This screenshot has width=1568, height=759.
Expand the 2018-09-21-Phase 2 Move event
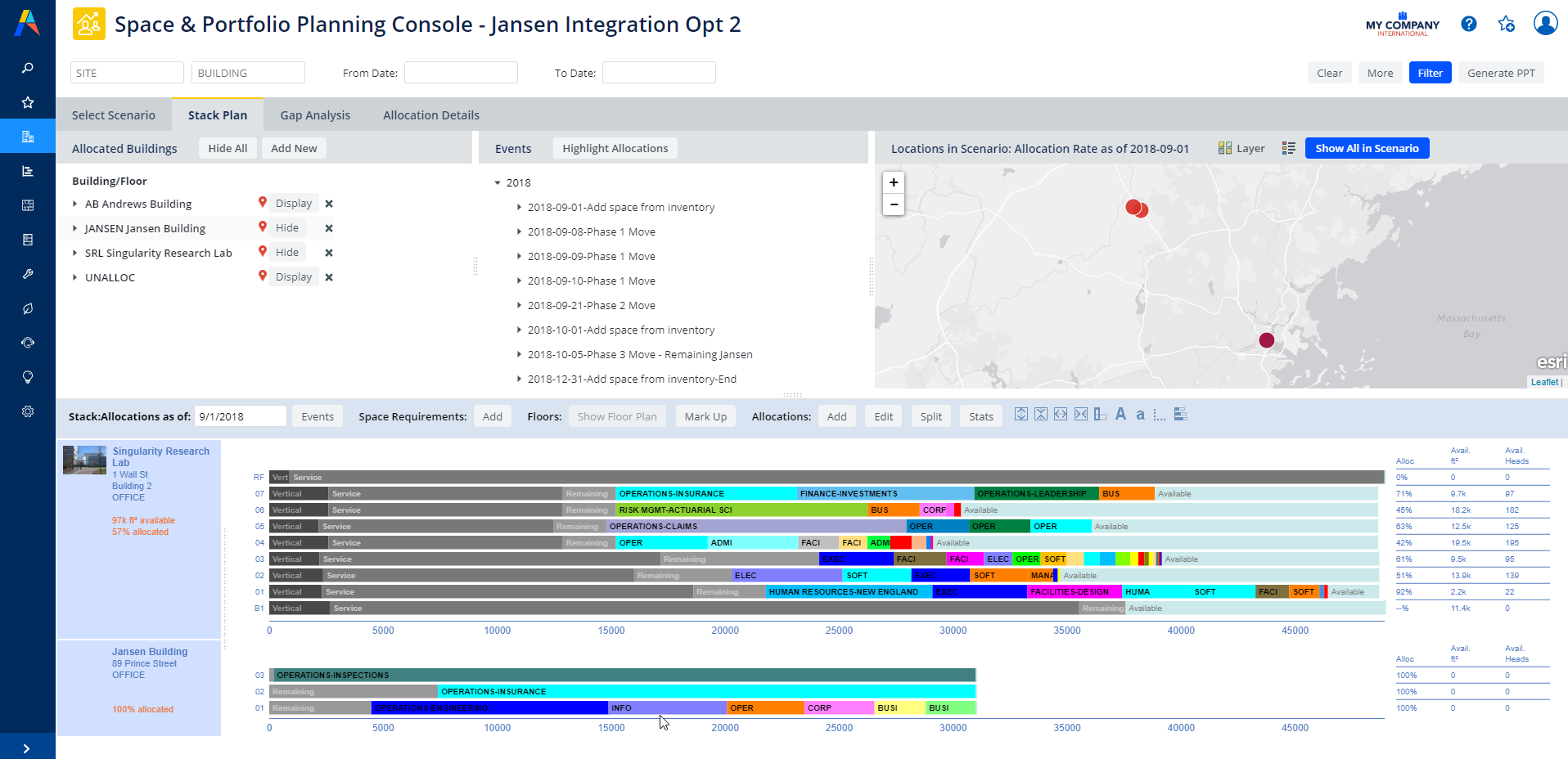[x=519, y=306]
